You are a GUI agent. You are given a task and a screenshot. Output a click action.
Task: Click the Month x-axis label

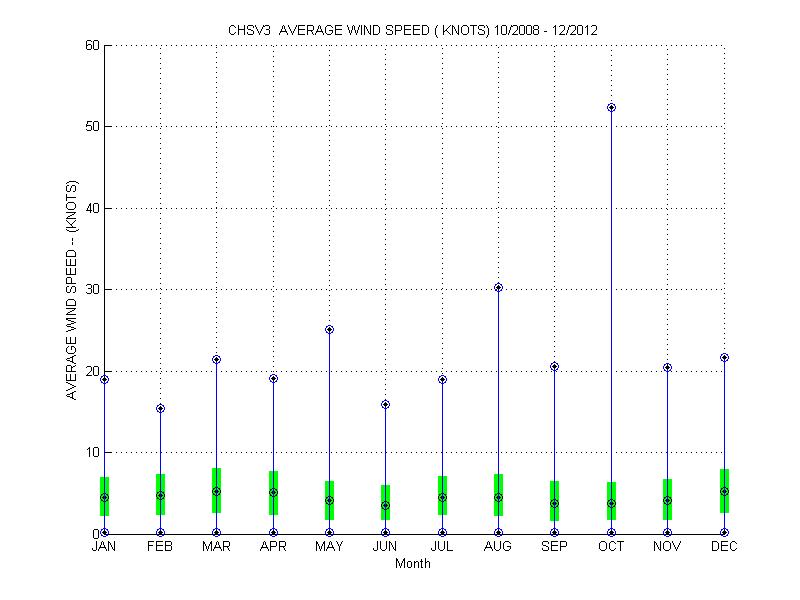click(x=413, y=564)
